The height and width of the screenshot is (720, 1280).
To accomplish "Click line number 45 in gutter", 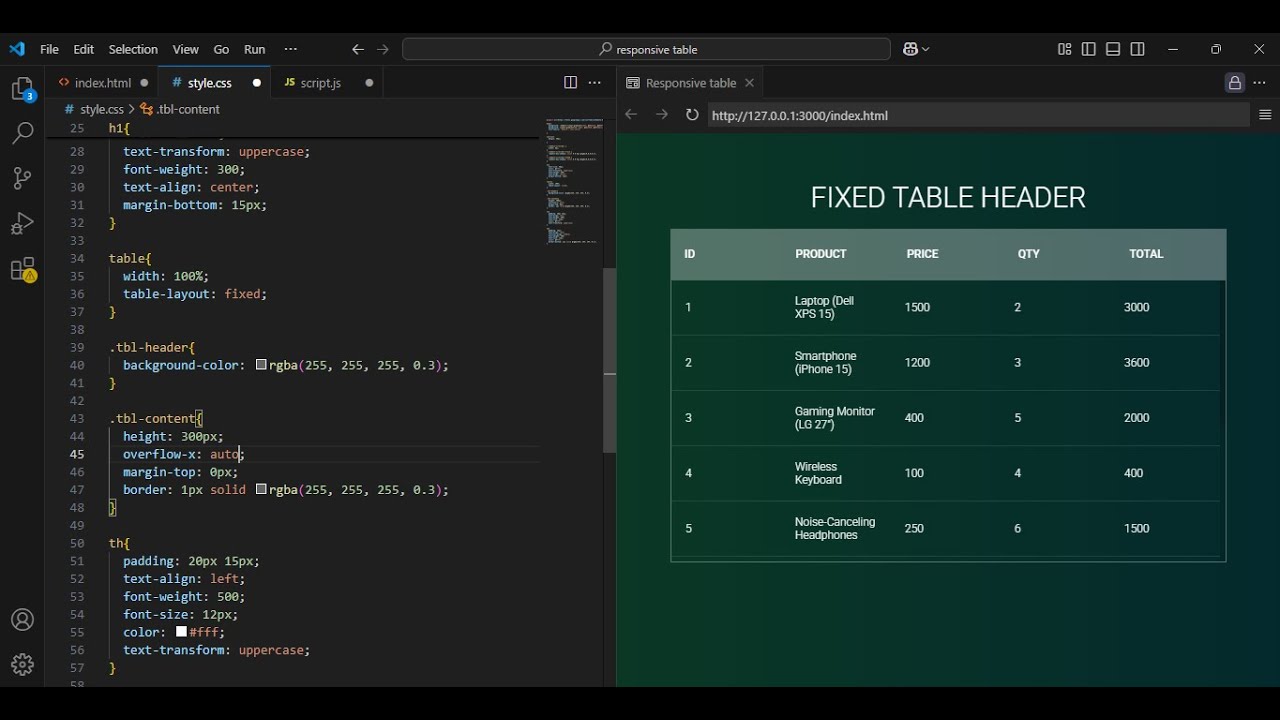I will point(77,454).
